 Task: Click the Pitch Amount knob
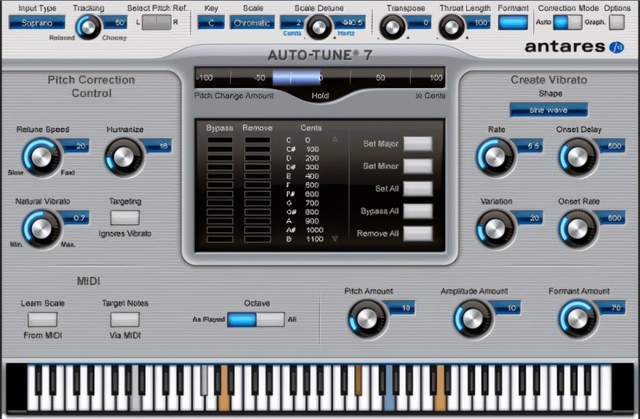(367, 319)
